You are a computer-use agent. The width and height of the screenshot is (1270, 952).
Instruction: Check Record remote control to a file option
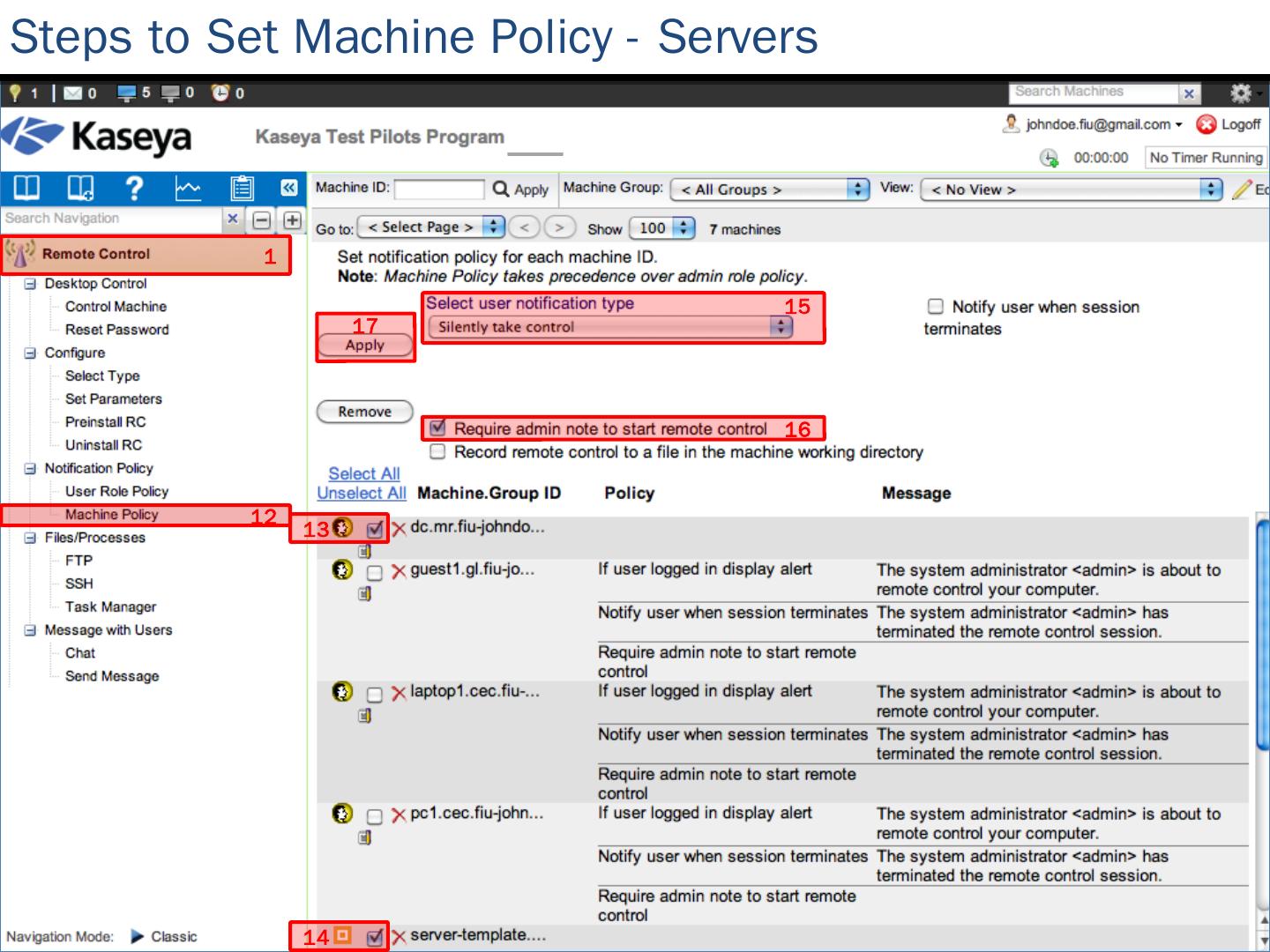[x=437, y=452]
